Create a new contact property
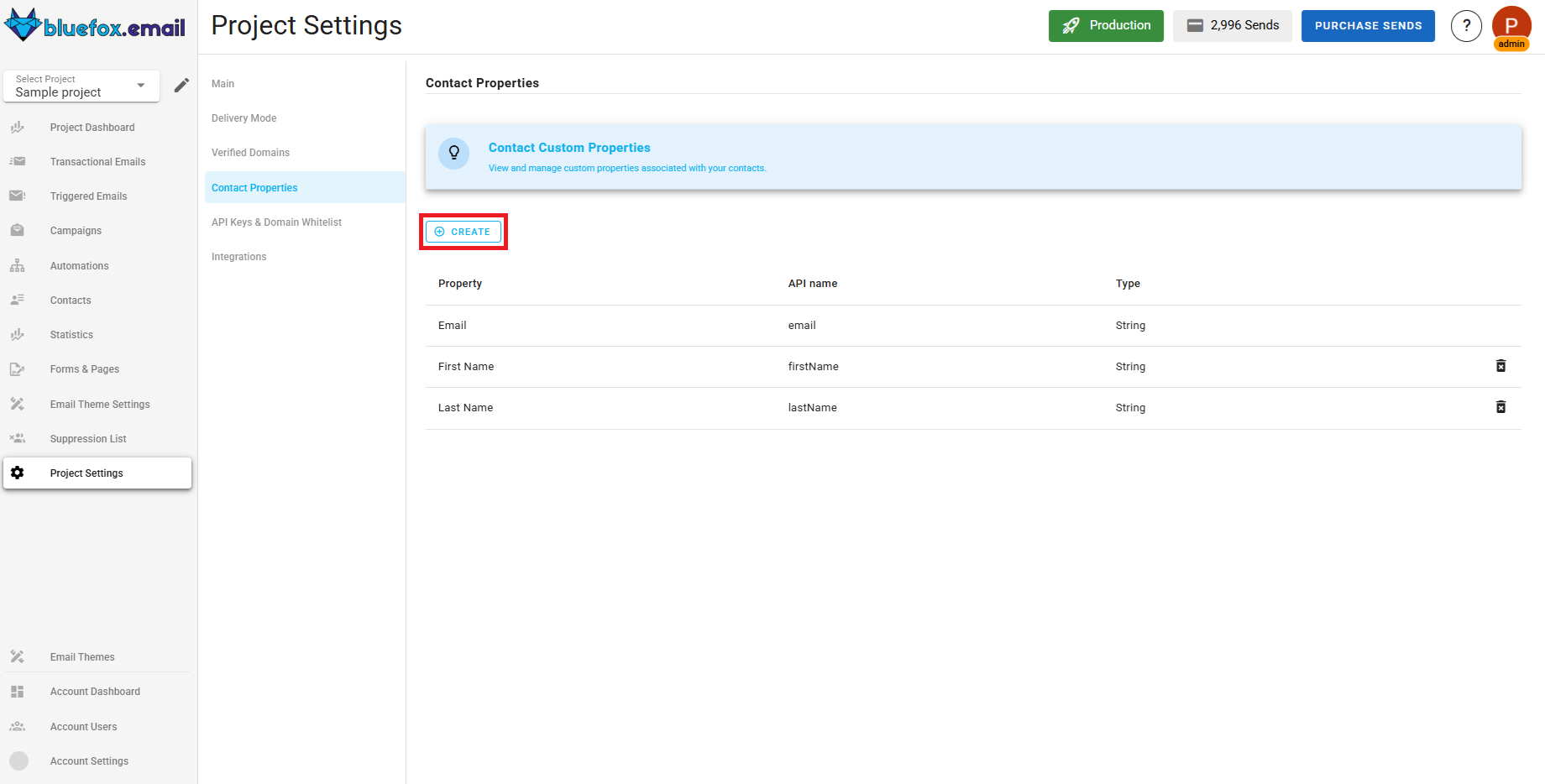Screen dimensions: 1545x784 (x=463, y=231)
